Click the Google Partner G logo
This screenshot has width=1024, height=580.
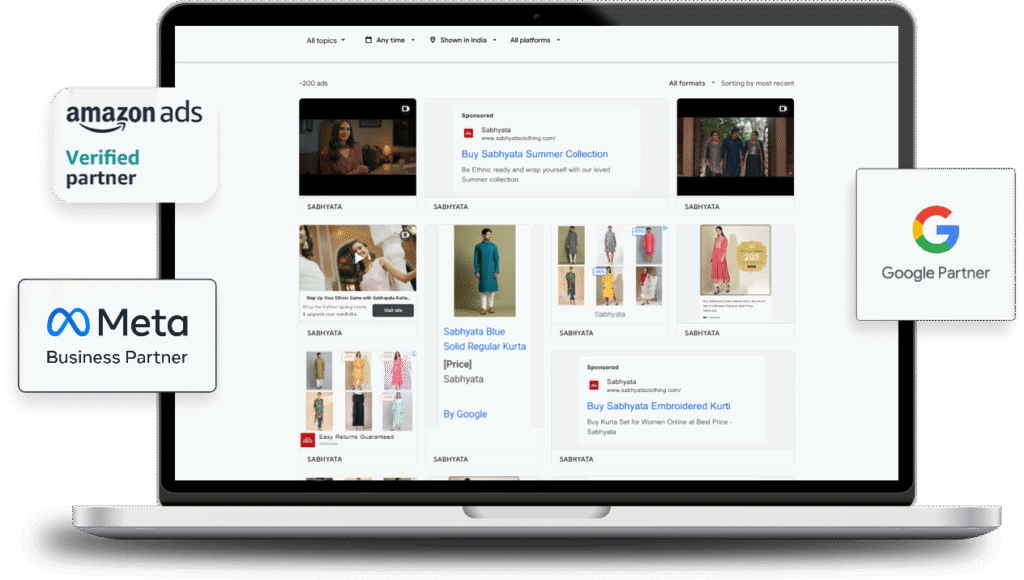[935, 229]
